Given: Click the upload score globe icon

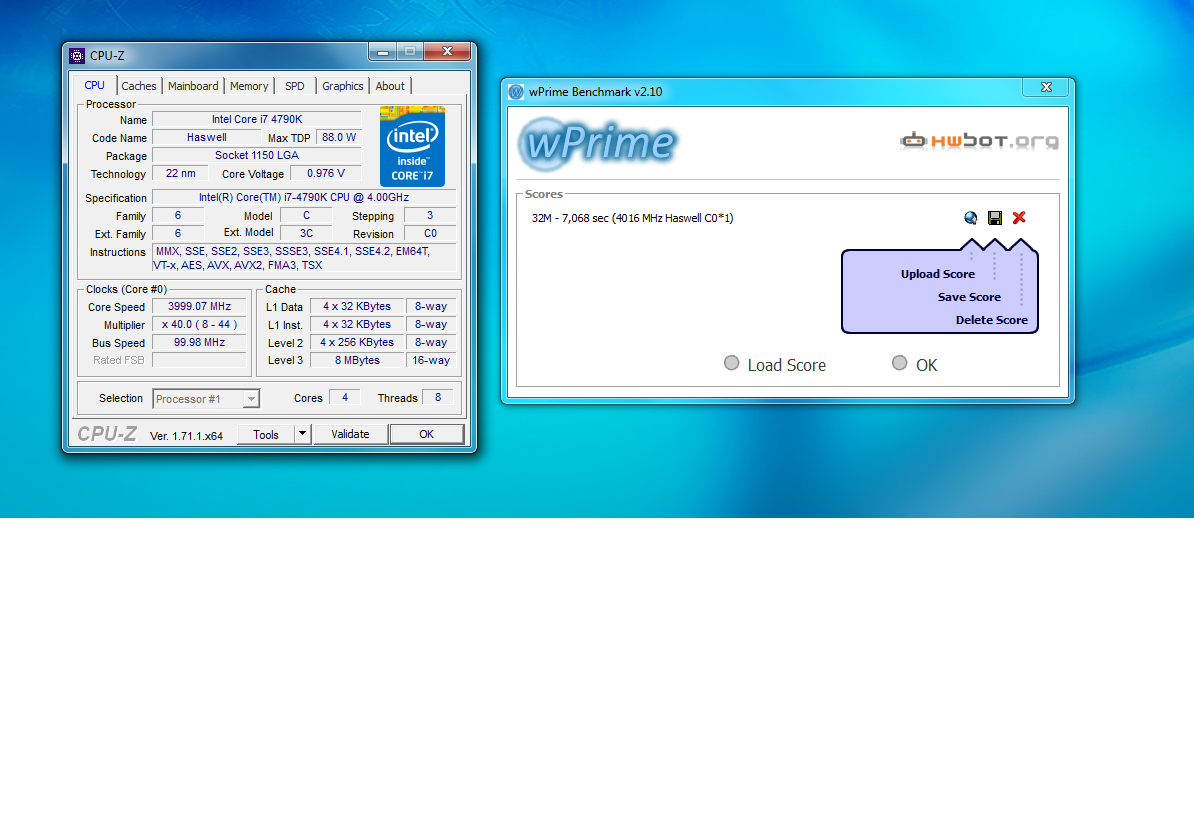Looking at the screenshot, I should (x=970, y=218).
